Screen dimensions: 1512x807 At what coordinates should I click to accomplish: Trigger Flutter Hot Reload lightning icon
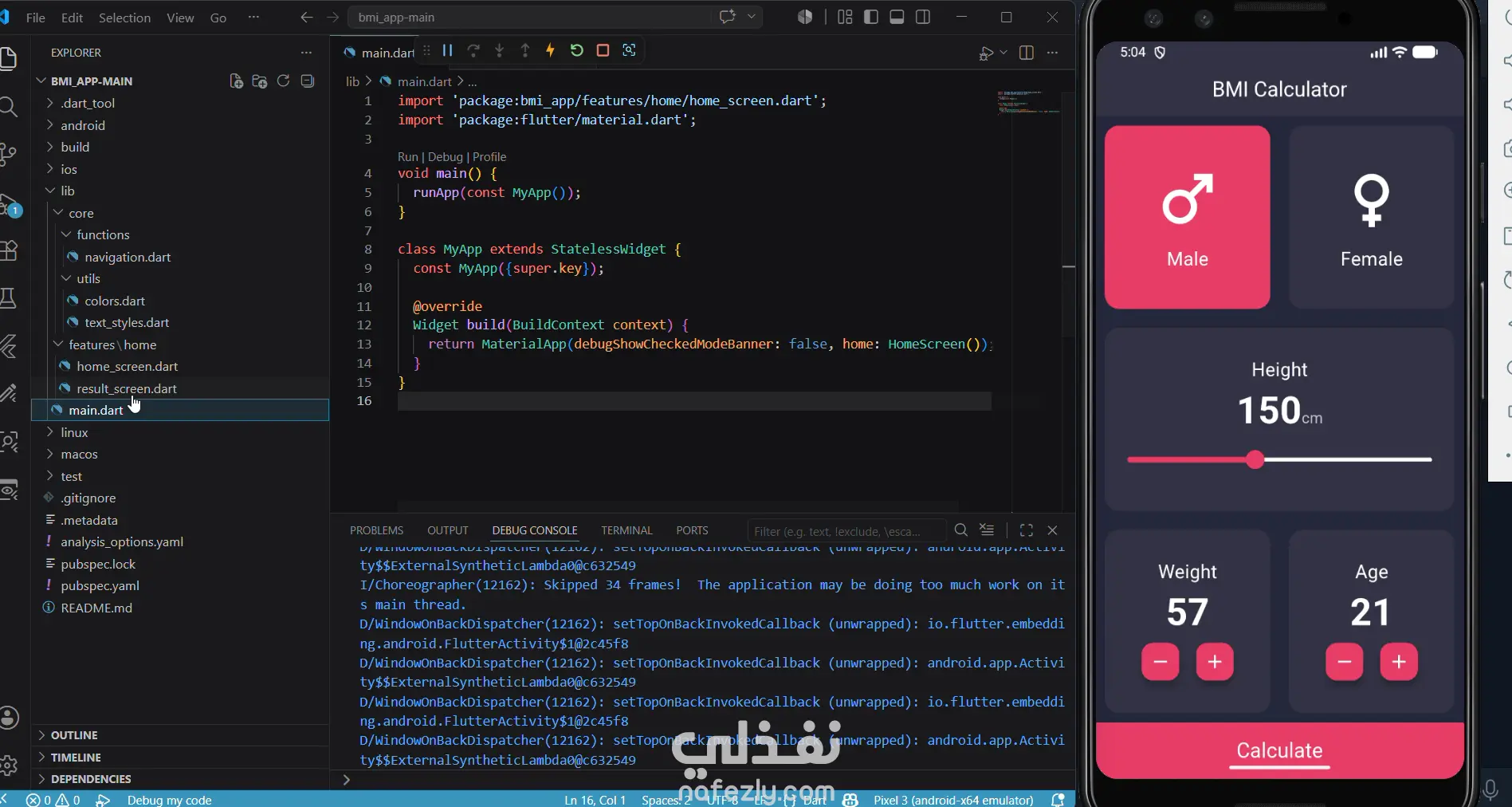pyautogui.click(x=550, y=50)
